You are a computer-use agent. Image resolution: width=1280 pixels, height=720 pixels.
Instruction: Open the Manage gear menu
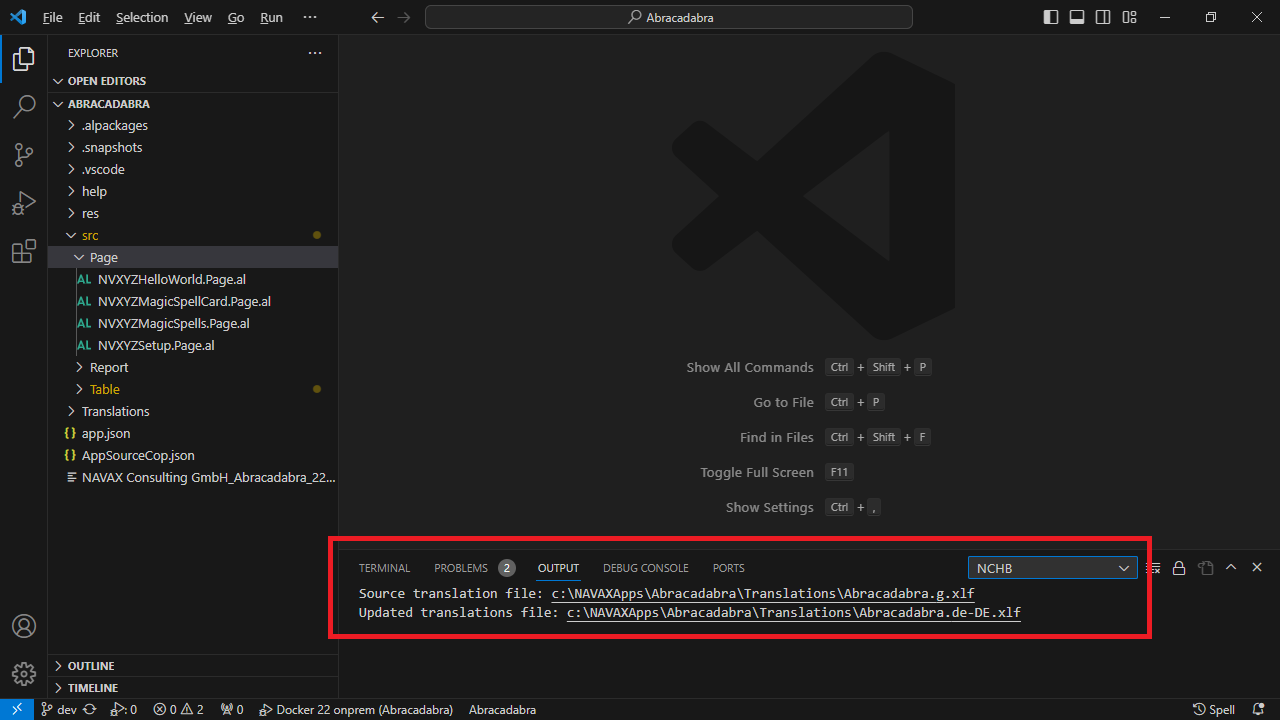24,673
